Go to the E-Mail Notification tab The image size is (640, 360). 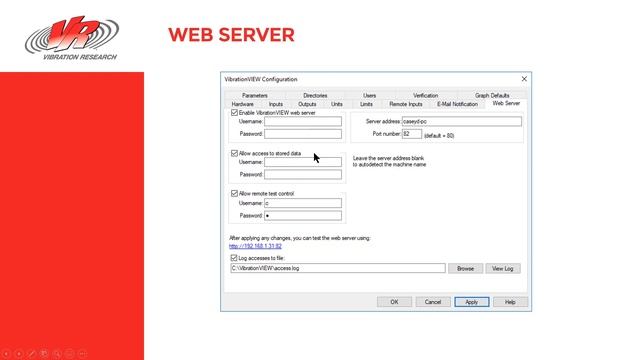(457, 104)
